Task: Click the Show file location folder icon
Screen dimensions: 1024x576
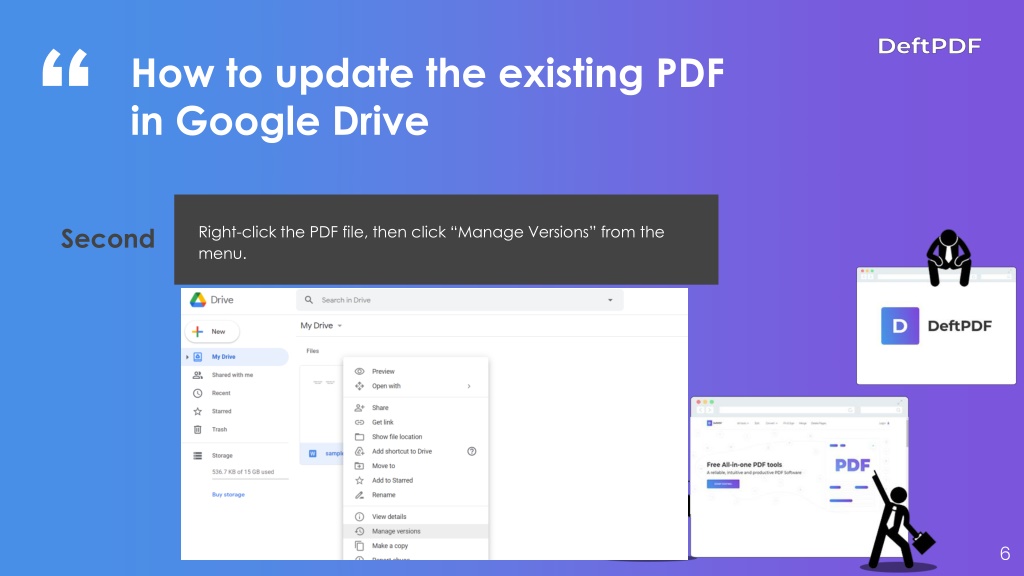Action: coord(359,437)
